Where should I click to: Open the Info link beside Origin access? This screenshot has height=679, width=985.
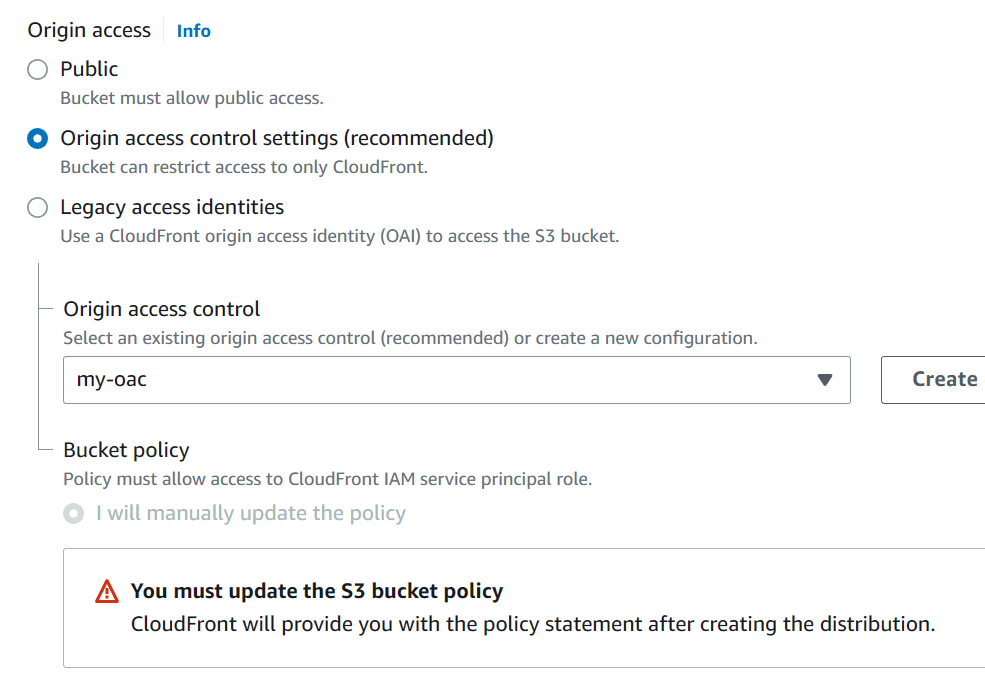[193, 31]
